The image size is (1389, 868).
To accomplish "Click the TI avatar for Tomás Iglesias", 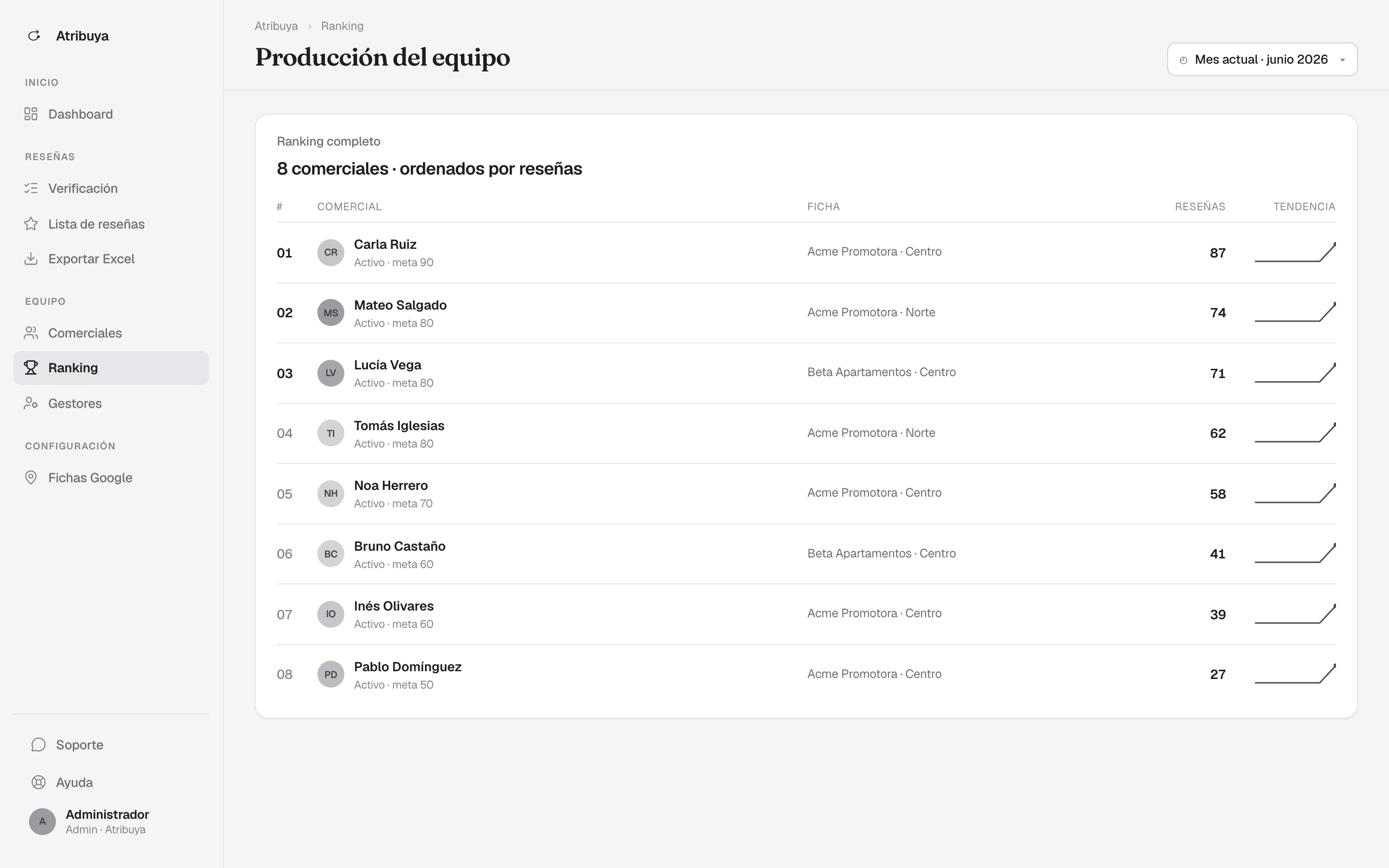I will pos(330,434).
